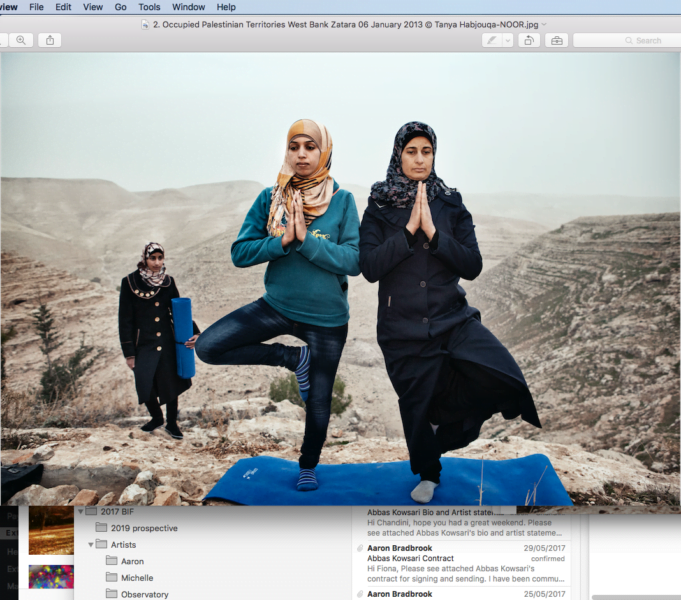Open the Edit menu
This screenshot has height=600, width=681.
[63, 7]
